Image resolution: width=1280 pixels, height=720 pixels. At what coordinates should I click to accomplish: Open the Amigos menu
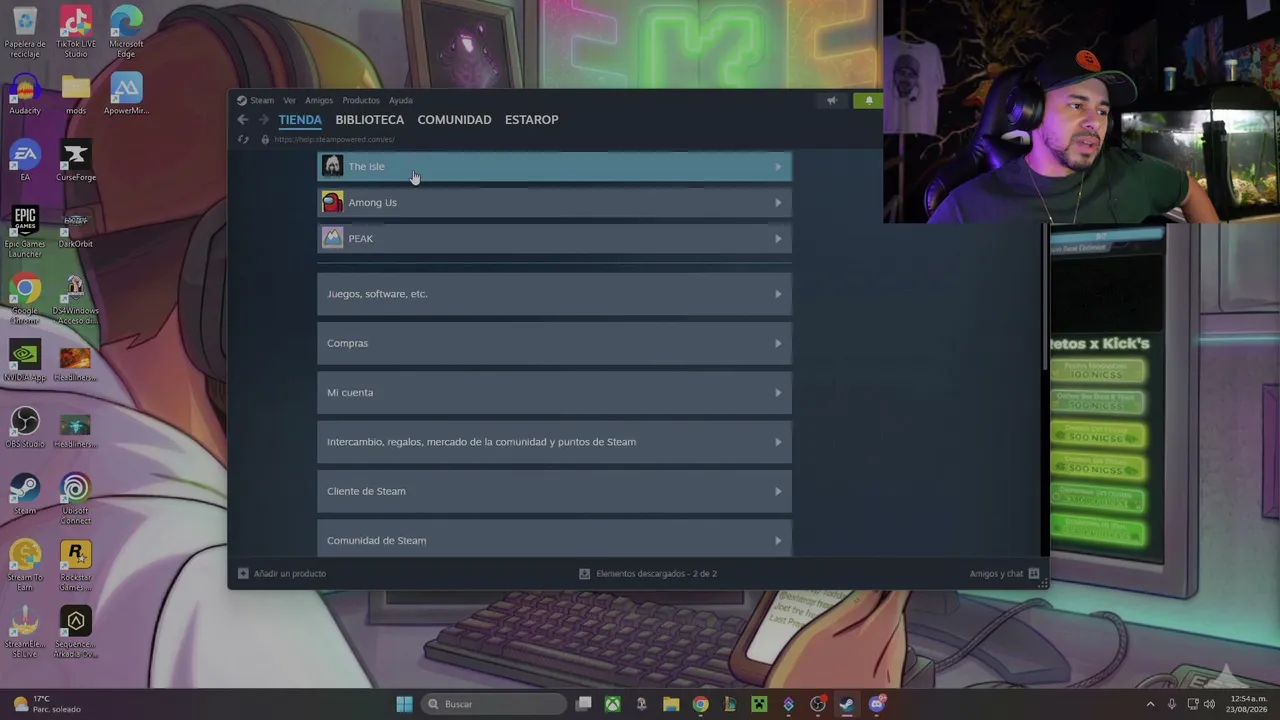(x=319, y=100)
